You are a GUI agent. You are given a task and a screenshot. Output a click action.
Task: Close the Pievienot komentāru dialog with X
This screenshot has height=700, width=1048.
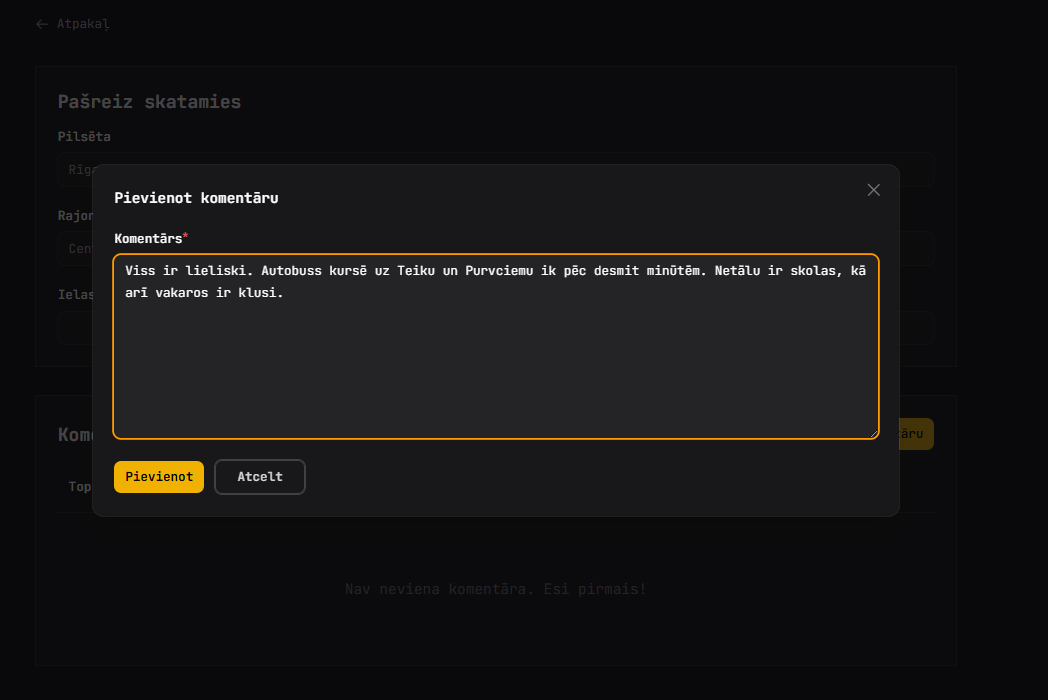click(873, 190)
